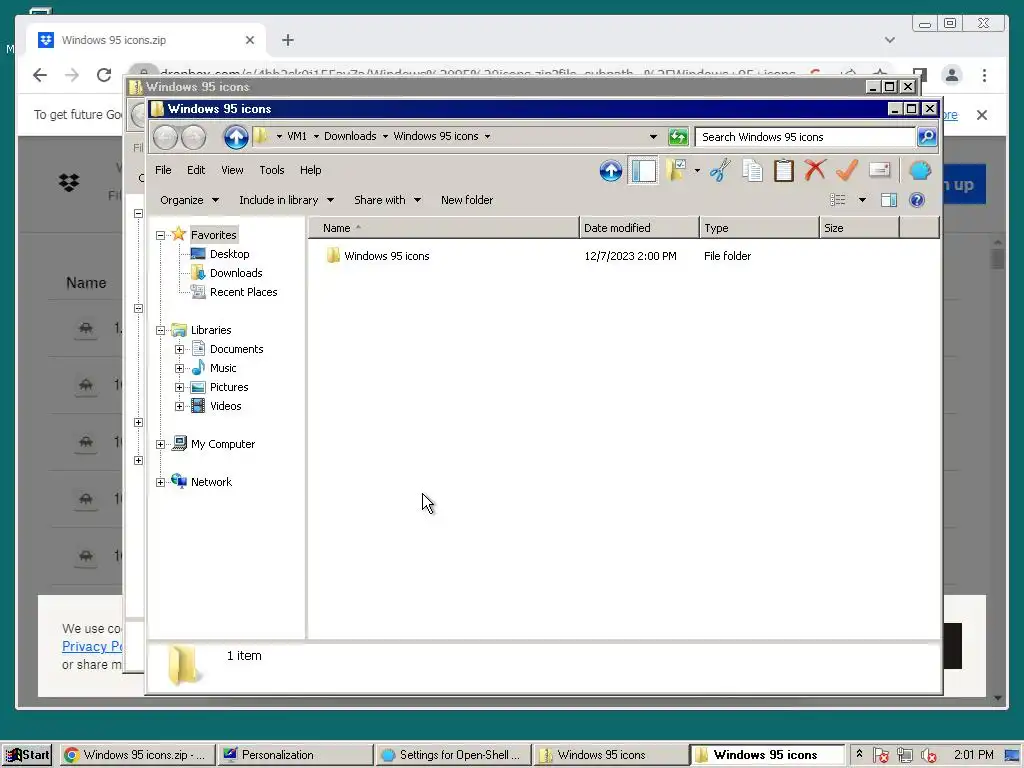
Task: Click the Search Windows 95 icons field
Action: click(x=805, y=136)
